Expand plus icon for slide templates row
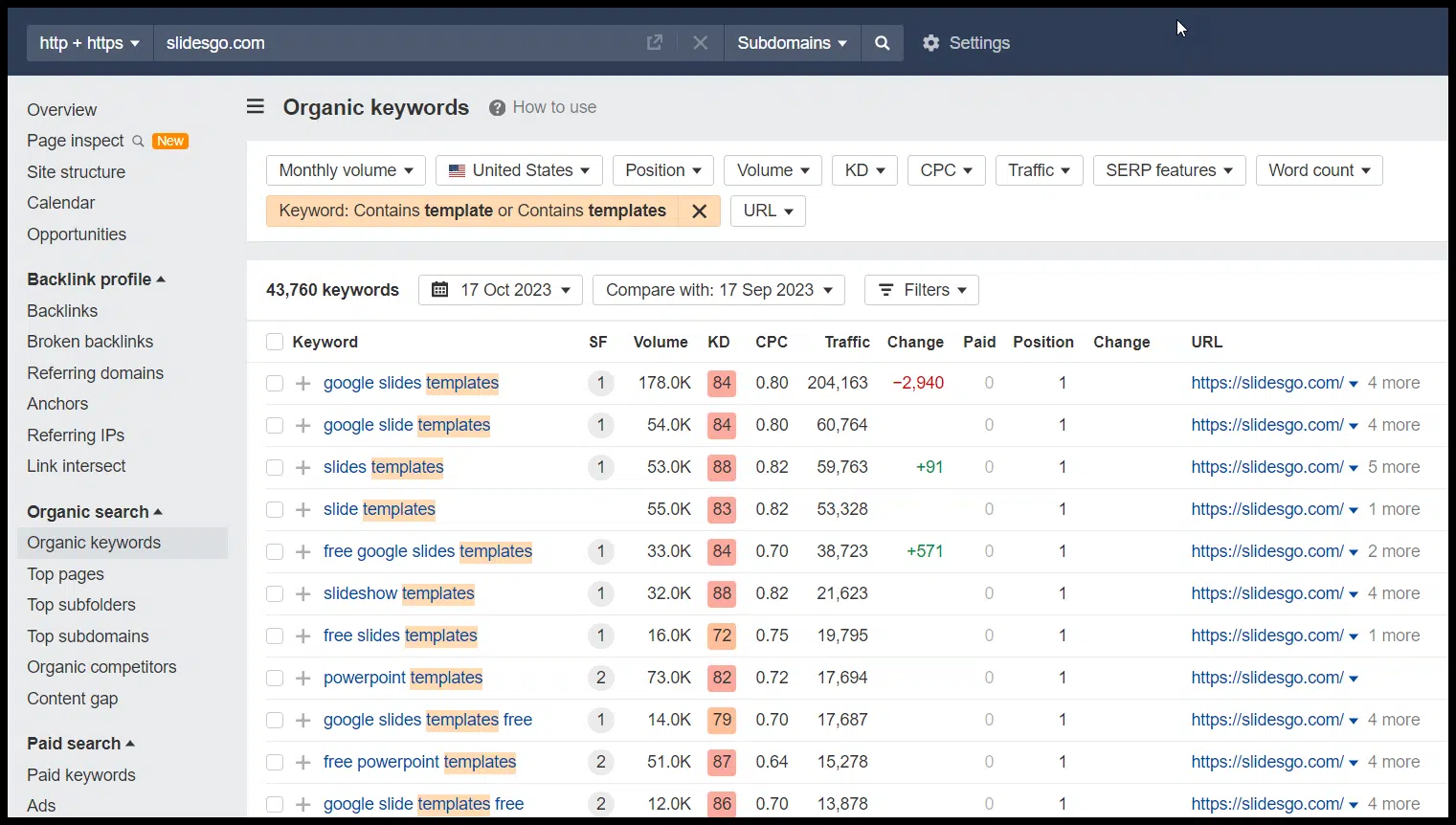 tap(302, 509)
